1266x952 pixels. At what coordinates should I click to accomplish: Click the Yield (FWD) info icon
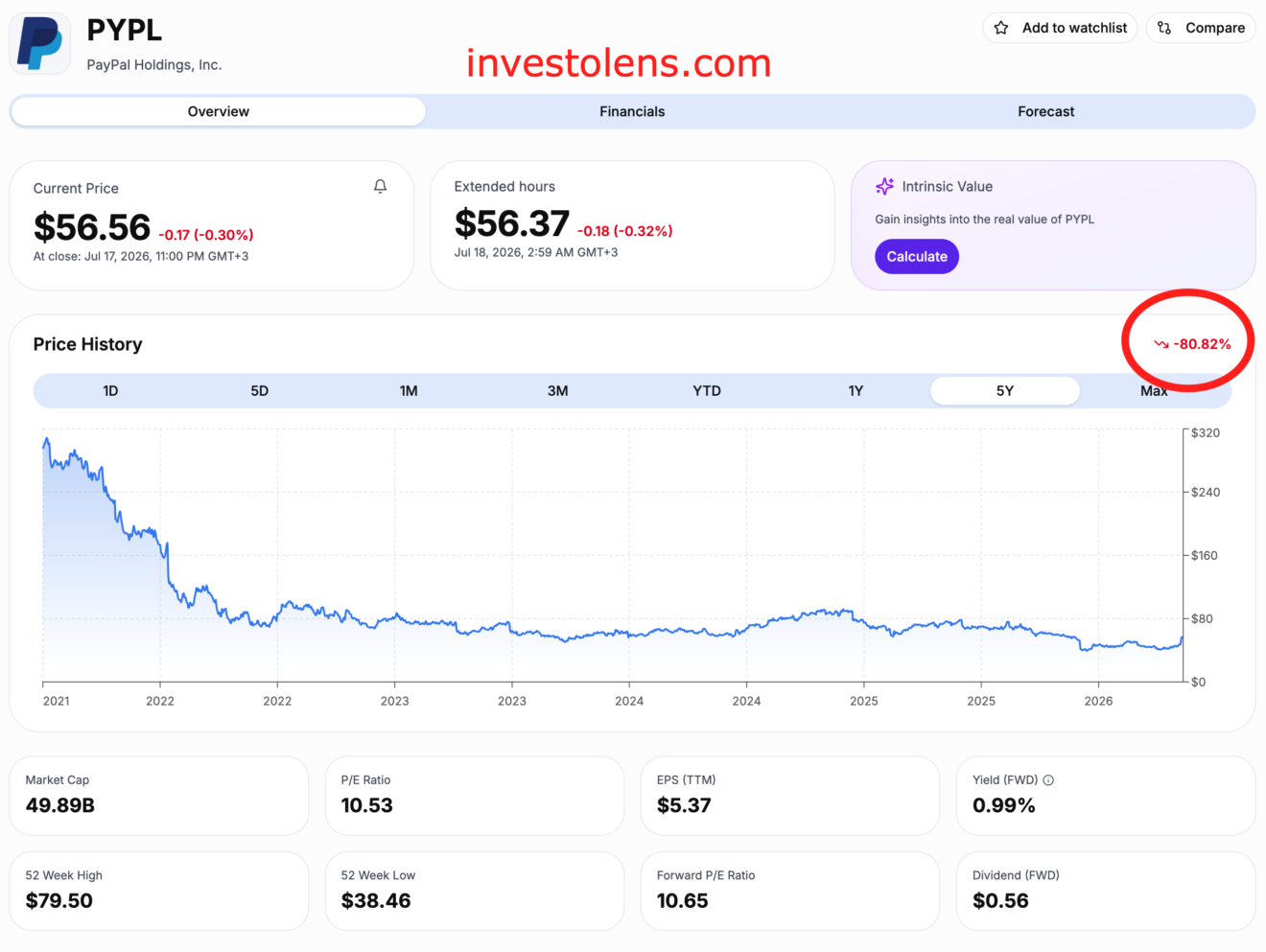click(1048, 780)
